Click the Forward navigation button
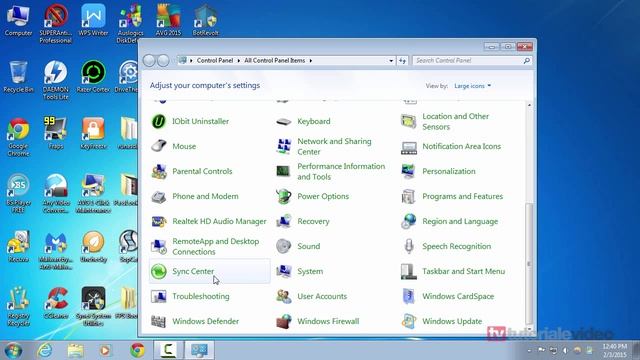640x360 pixels. tap(163, 61)
